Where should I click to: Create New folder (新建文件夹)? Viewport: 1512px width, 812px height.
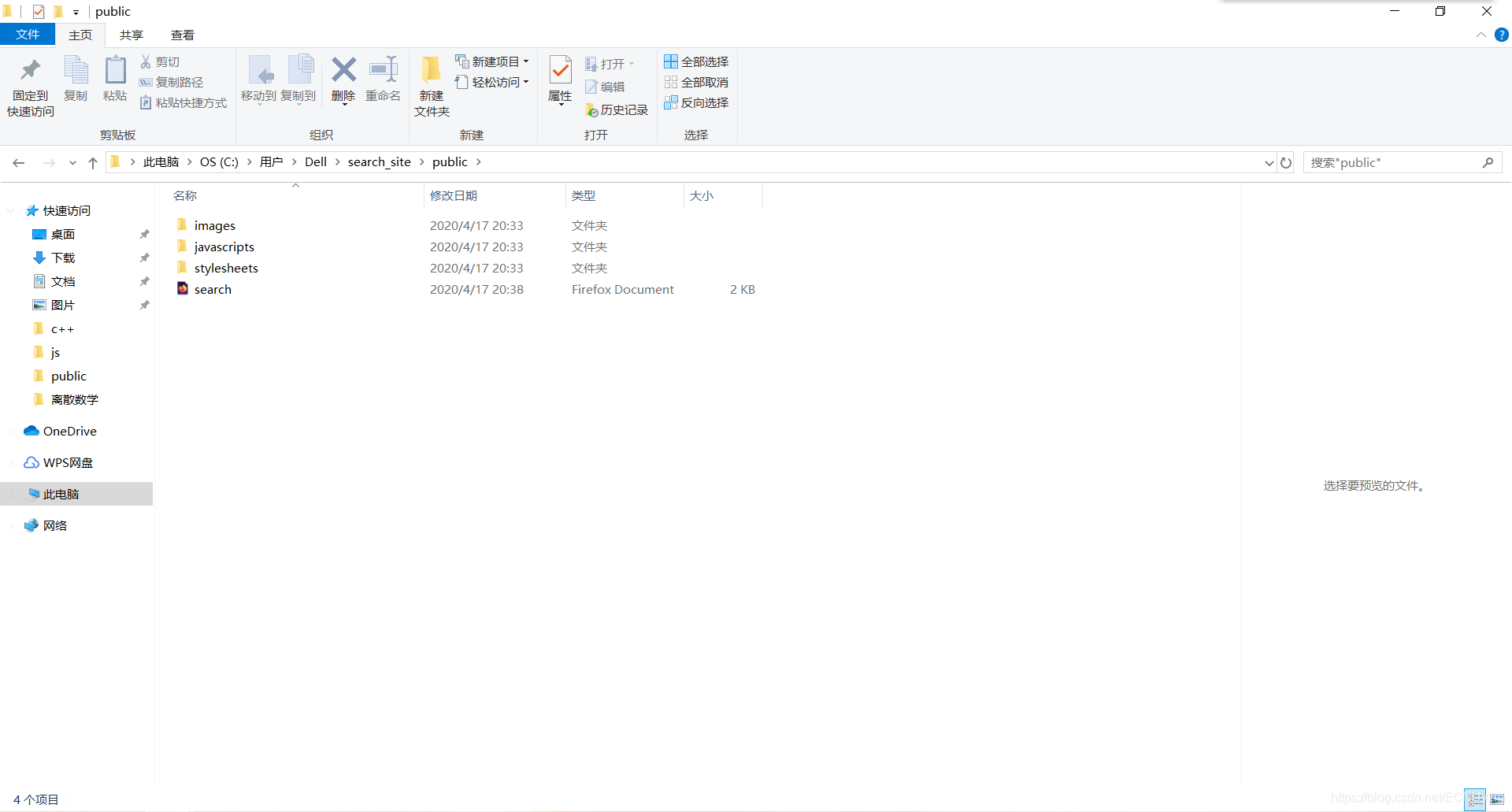[x=432, y=87]
